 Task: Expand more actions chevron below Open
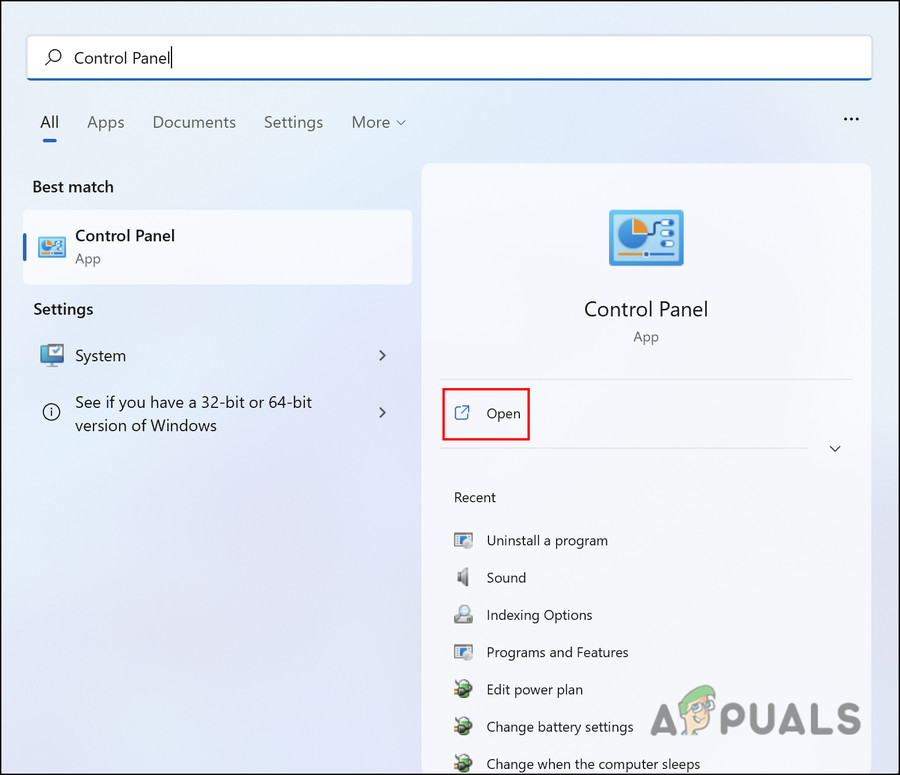pos(835,448)
